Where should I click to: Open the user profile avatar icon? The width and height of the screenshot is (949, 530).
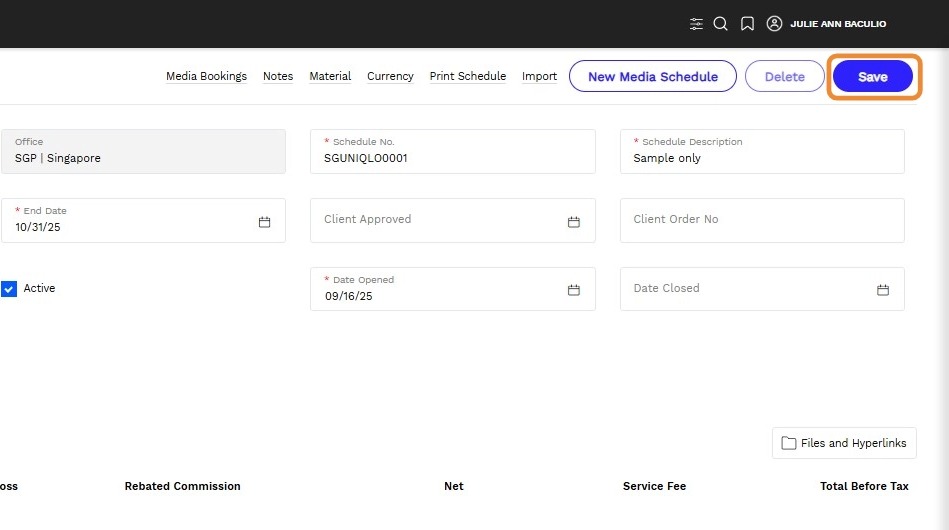(774, 24)
